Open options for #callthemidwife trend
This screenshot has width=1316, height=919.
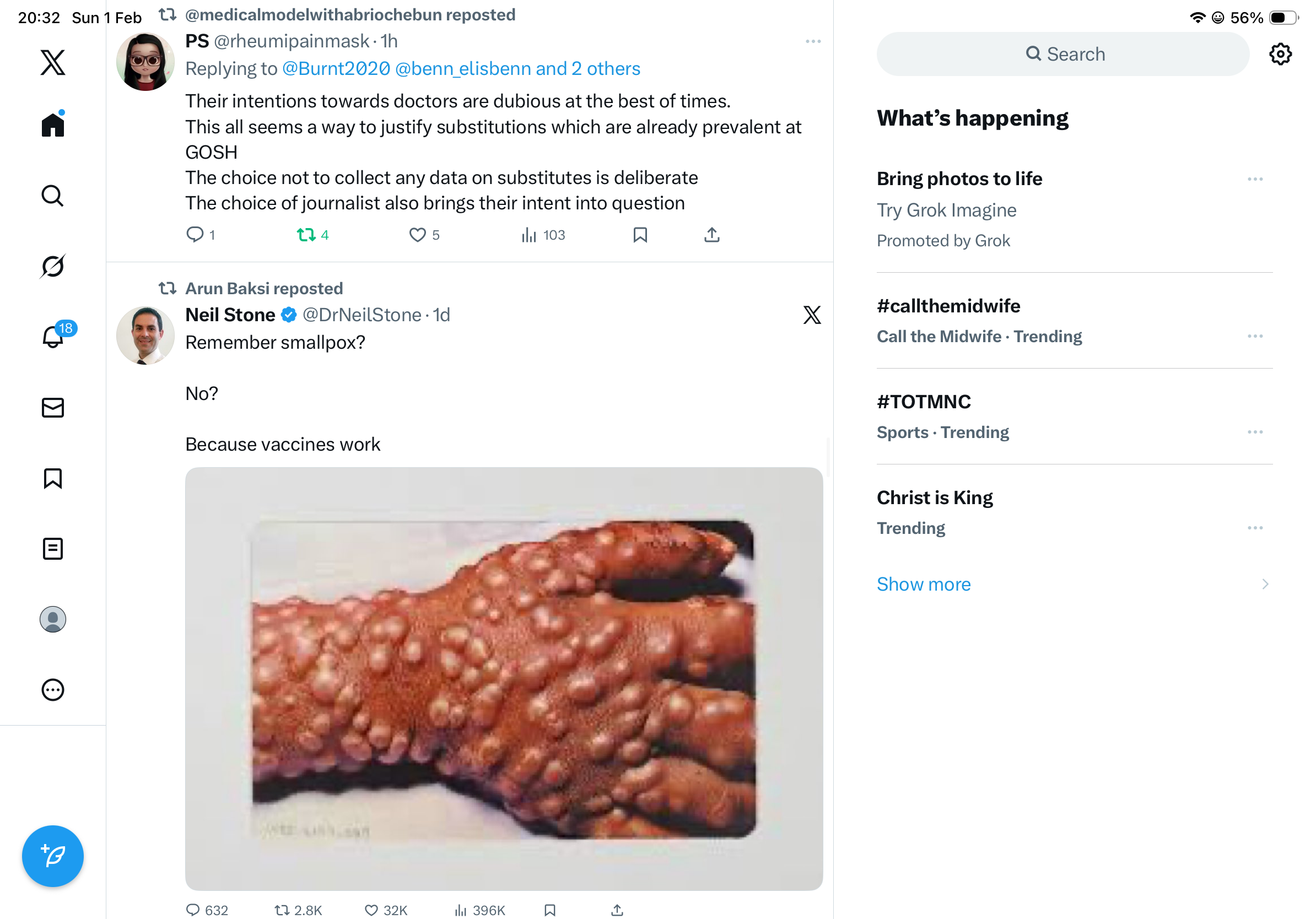[1254, 336]
